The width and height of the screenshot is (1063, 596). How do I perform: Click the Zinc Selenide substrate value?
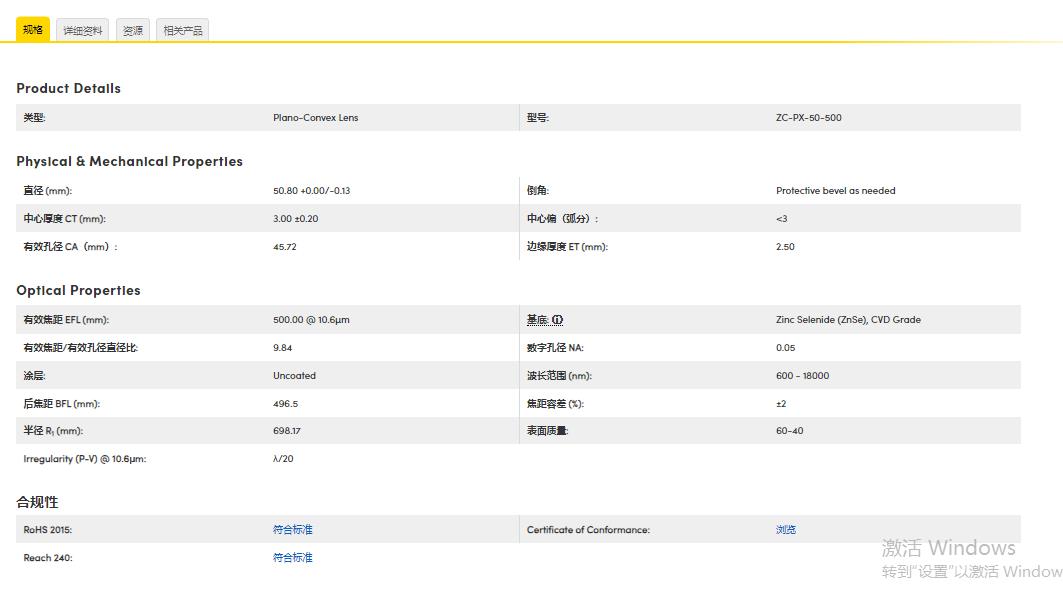tap(847, 319)
